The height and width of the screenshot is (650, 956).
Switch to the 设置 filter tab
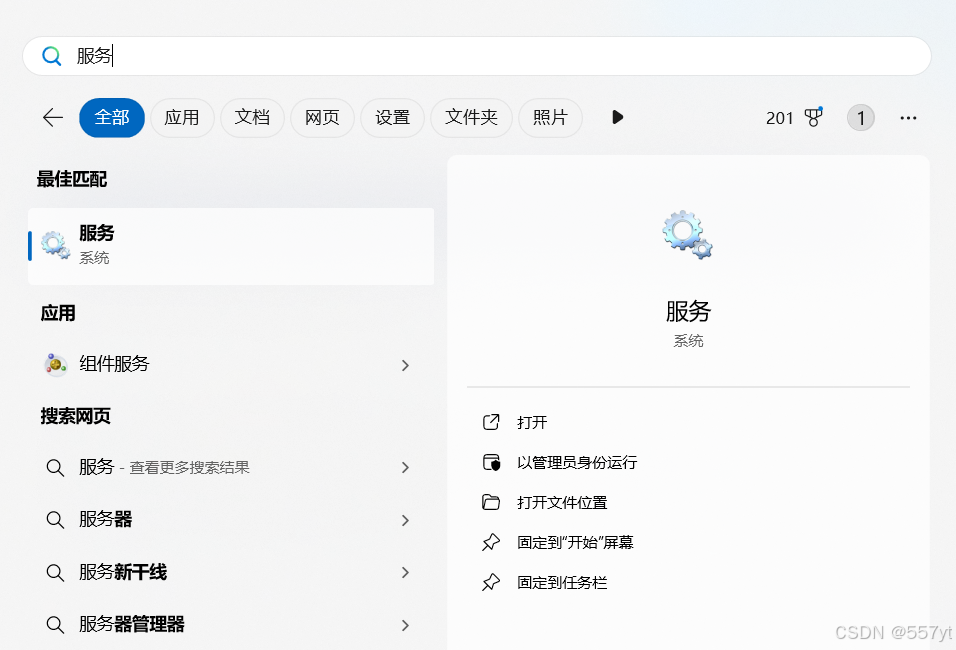point(392,117)
